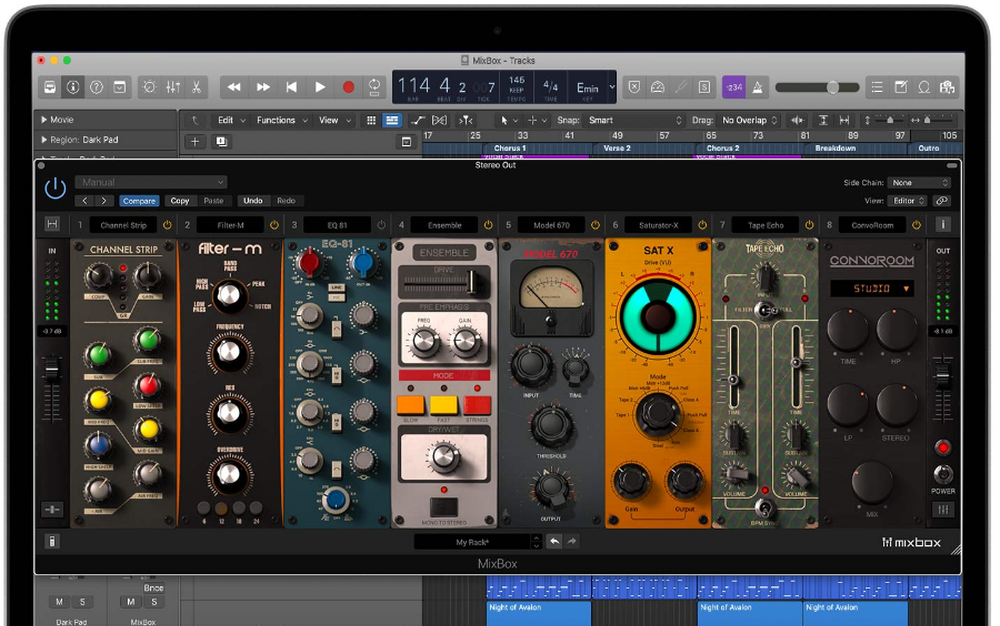
Task: Click the duplicate track icon
Action: (221, 142)
